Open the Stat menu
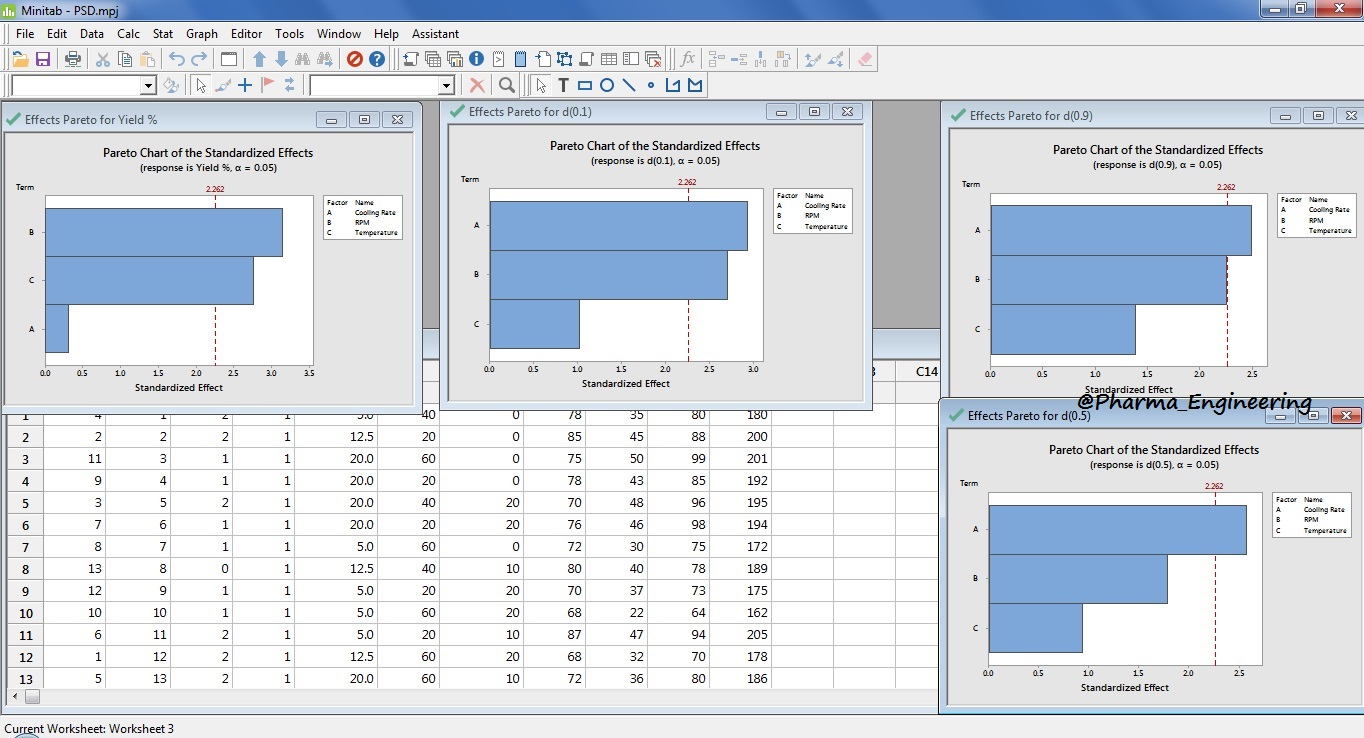This screenshot has width=1364, height=738. pos(162,33)
